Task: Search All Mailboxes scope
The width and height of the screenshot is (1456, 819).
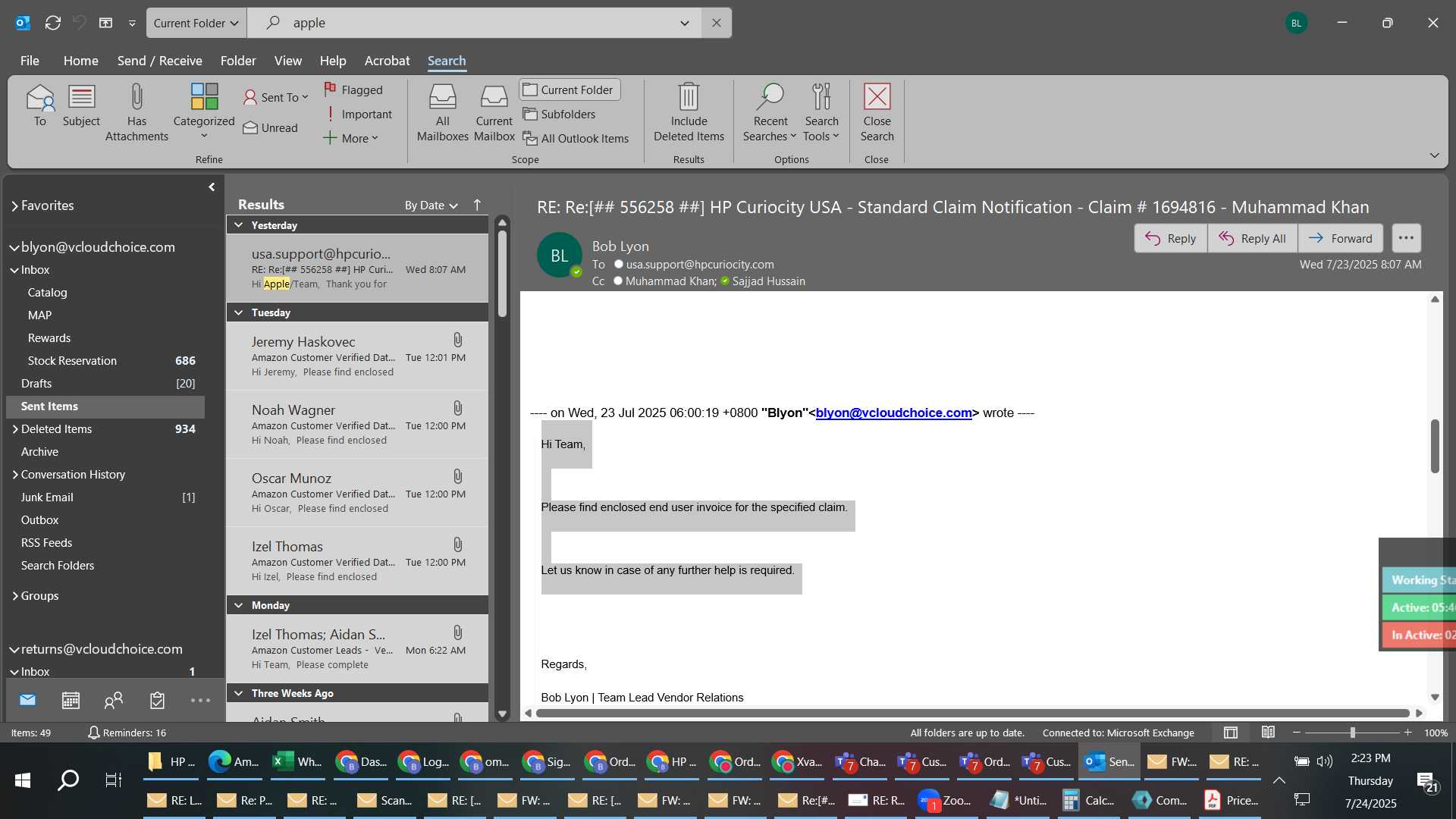Action: pos(443,112)
